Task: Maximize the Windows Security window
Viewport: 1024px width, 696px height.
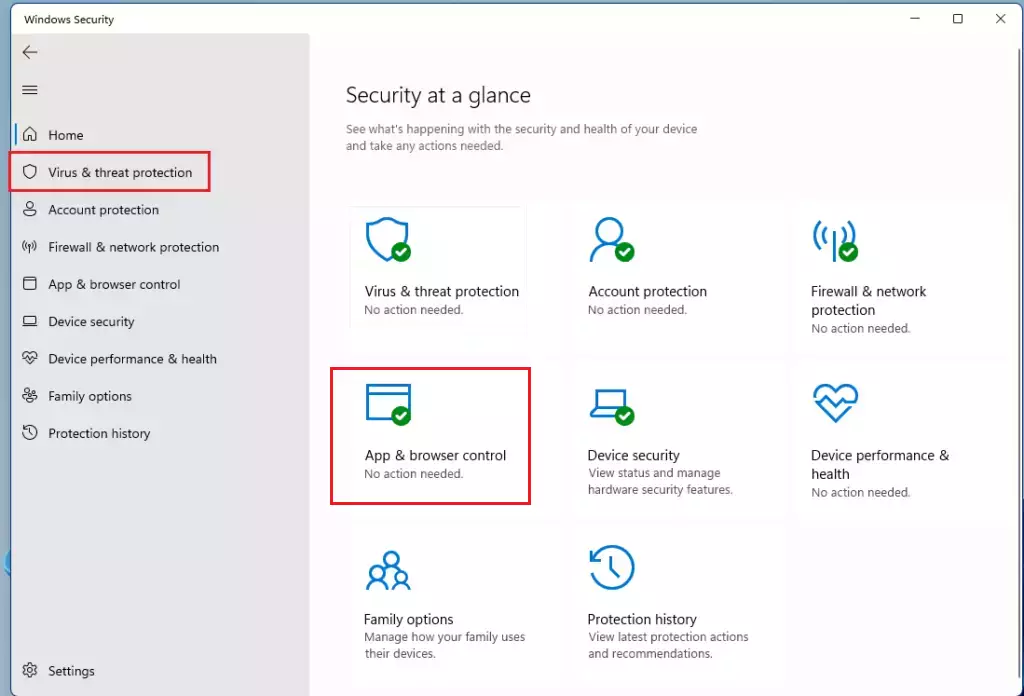Action: pos(957,18)
